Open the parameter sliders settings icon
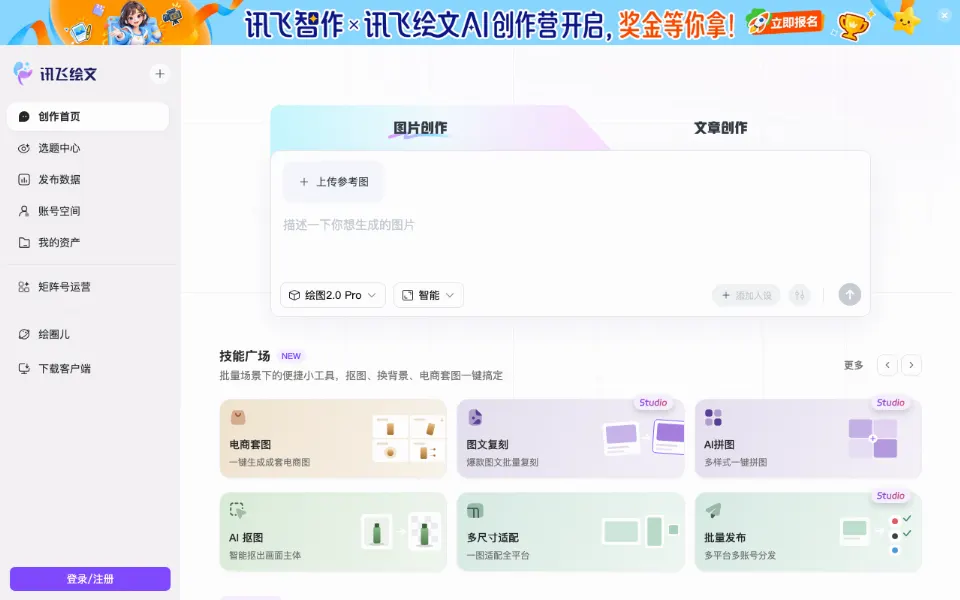Screen dimensions: 960x600 coord(800,295)
